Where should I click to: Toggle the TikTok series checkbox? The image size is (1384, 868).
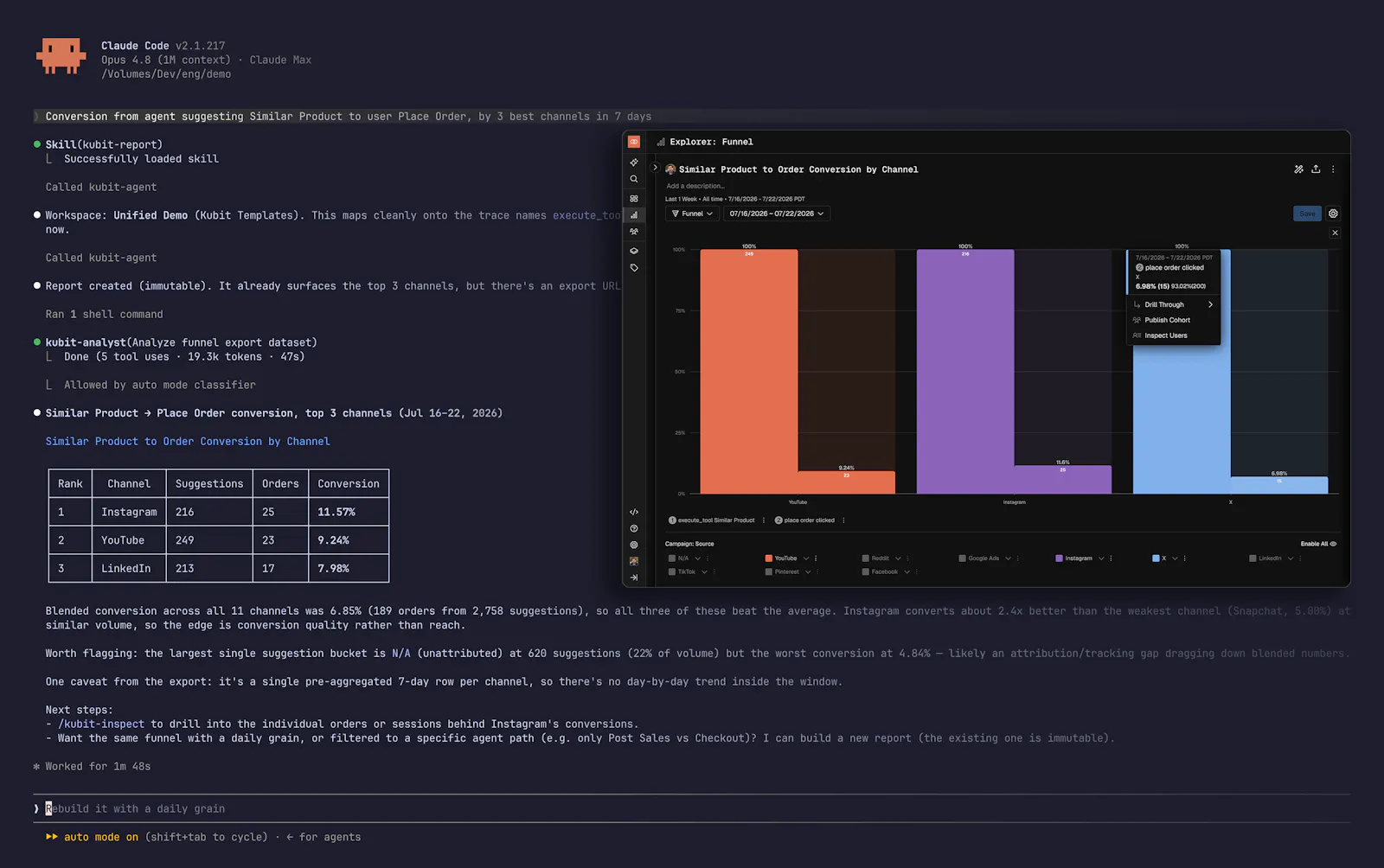[672, 571]
